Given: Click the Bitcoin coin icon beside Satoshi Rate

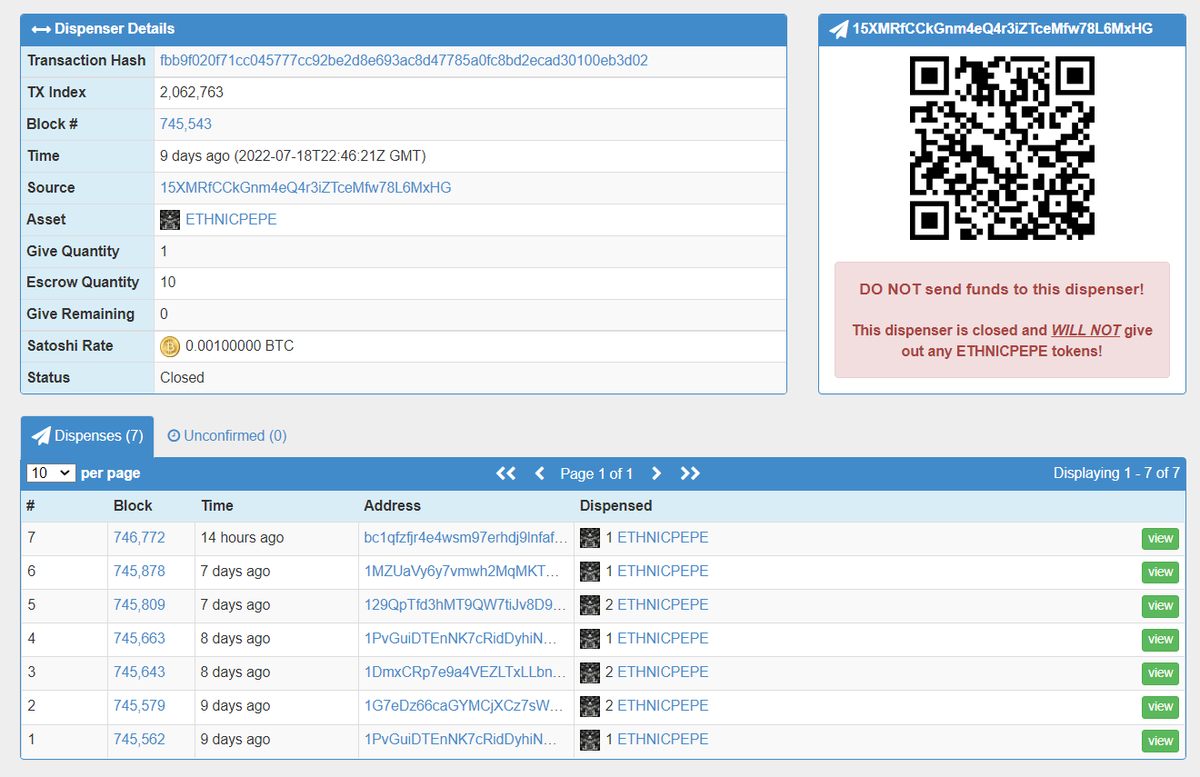Looking at the screenshot, I should click(x=170, y=346).
